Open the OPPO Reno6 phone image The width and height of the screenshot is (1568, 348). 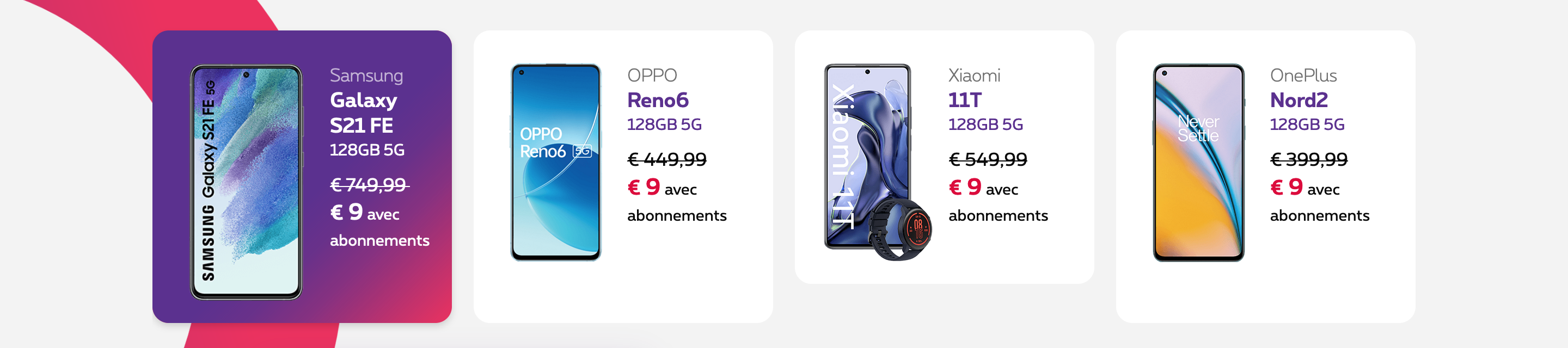tap(556, 163)
